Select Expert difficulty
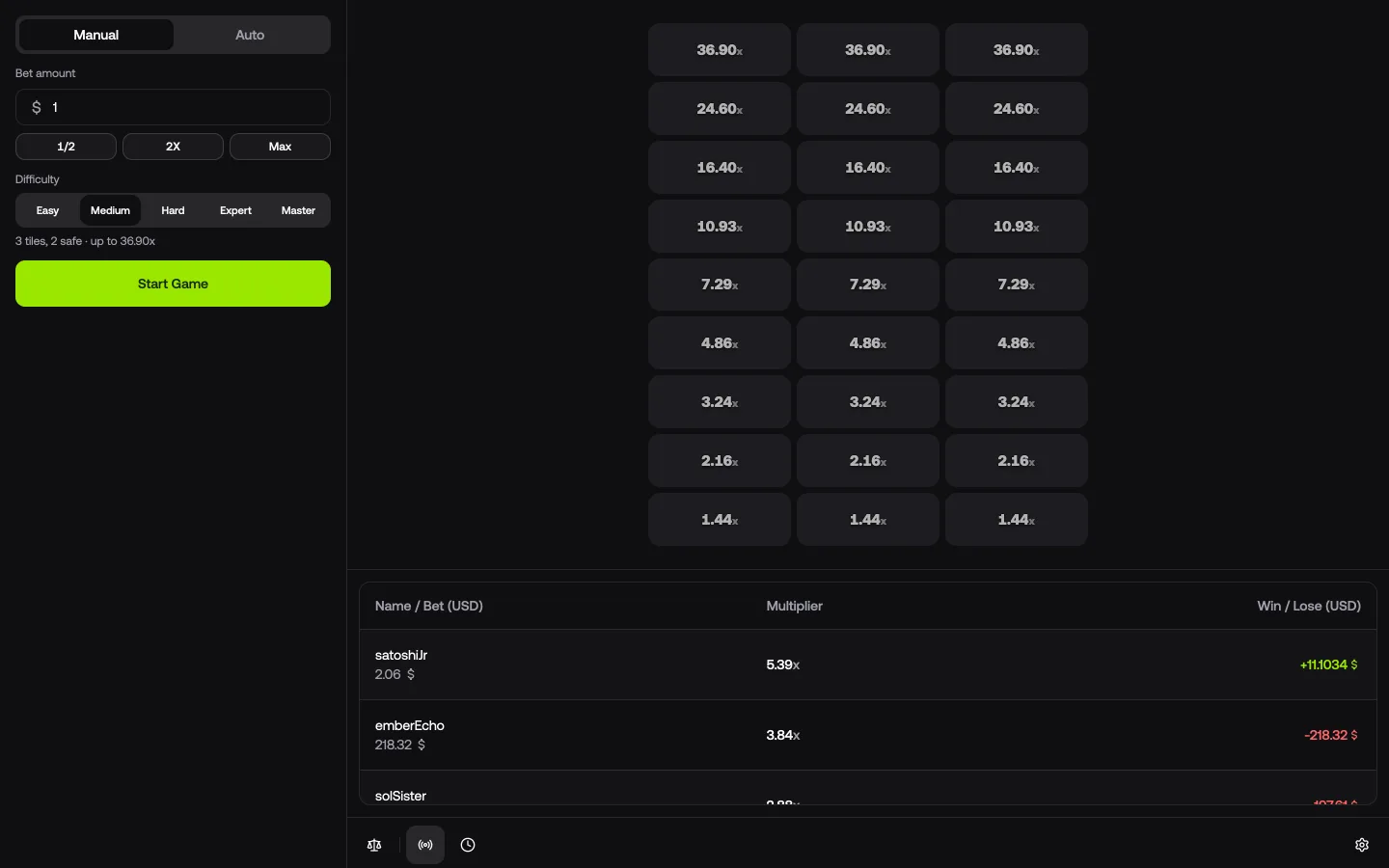1389x868 pixels. click(235, 210)
